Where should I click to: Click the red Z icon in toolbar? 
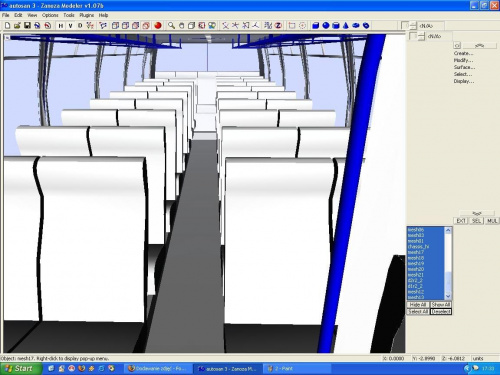tap(278, 25)
